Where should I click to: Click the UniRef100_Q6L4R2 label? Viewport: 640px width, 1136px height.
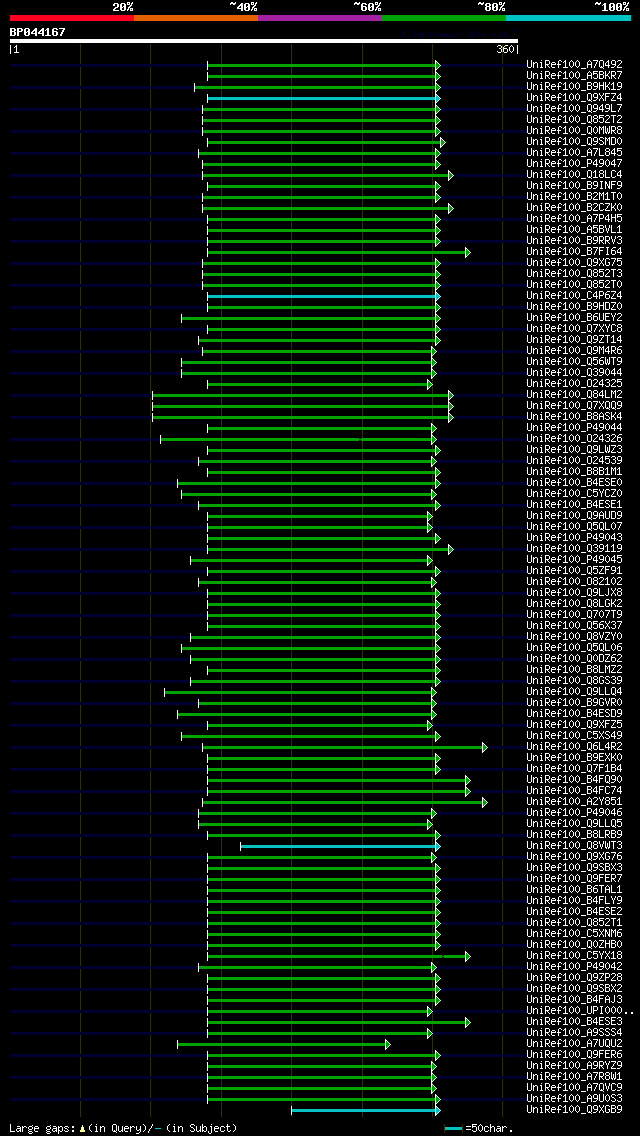(574, 746)
